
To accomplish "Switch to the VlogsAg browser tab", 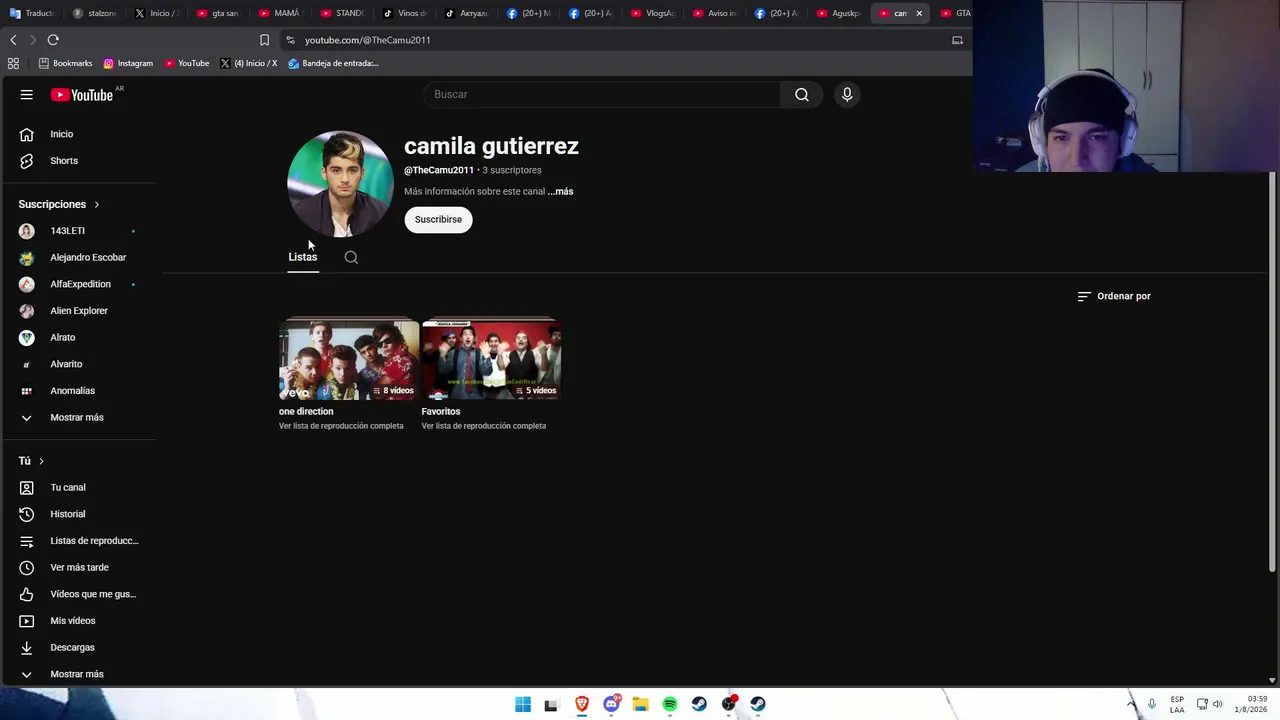I will pyautogui.click(x=653, y=13).
